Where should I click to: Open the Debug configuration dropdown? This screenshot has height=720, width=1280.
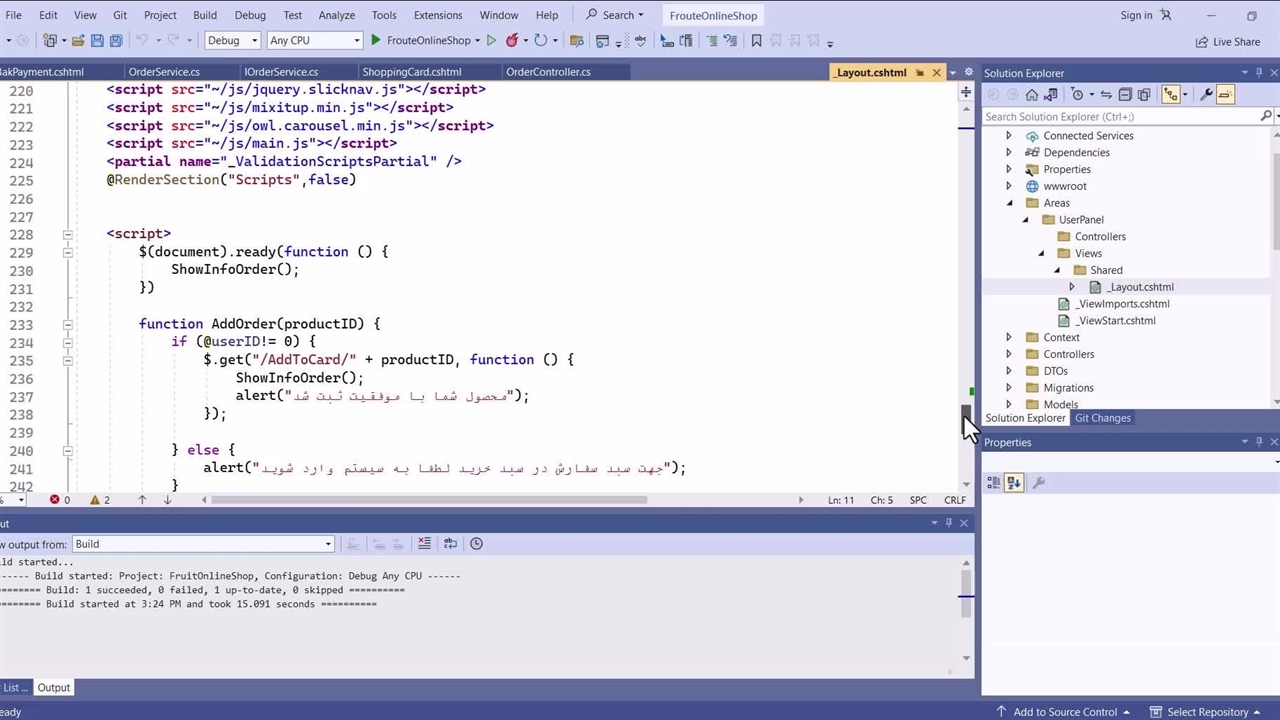[232, 41]
